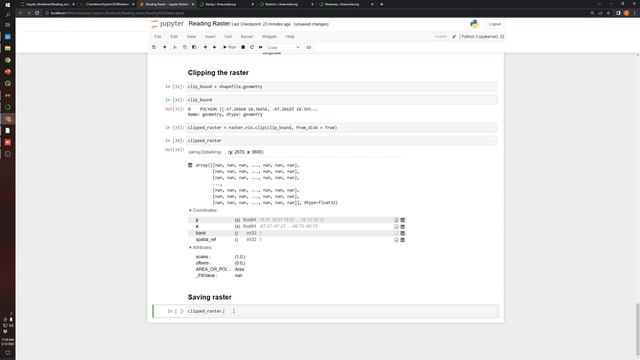Click the Jupyter logo
The width and height of the screenshot is (640, 360).
click(168, 24)
